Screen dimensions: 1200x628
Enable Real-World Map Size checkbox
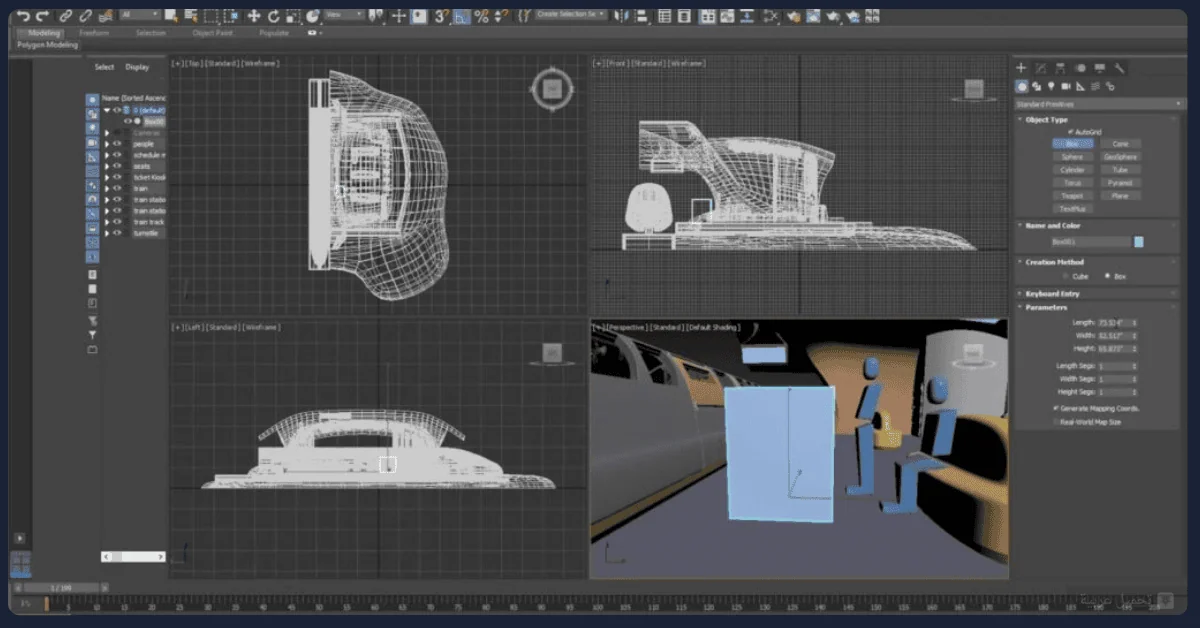(x=1054, y=422)
